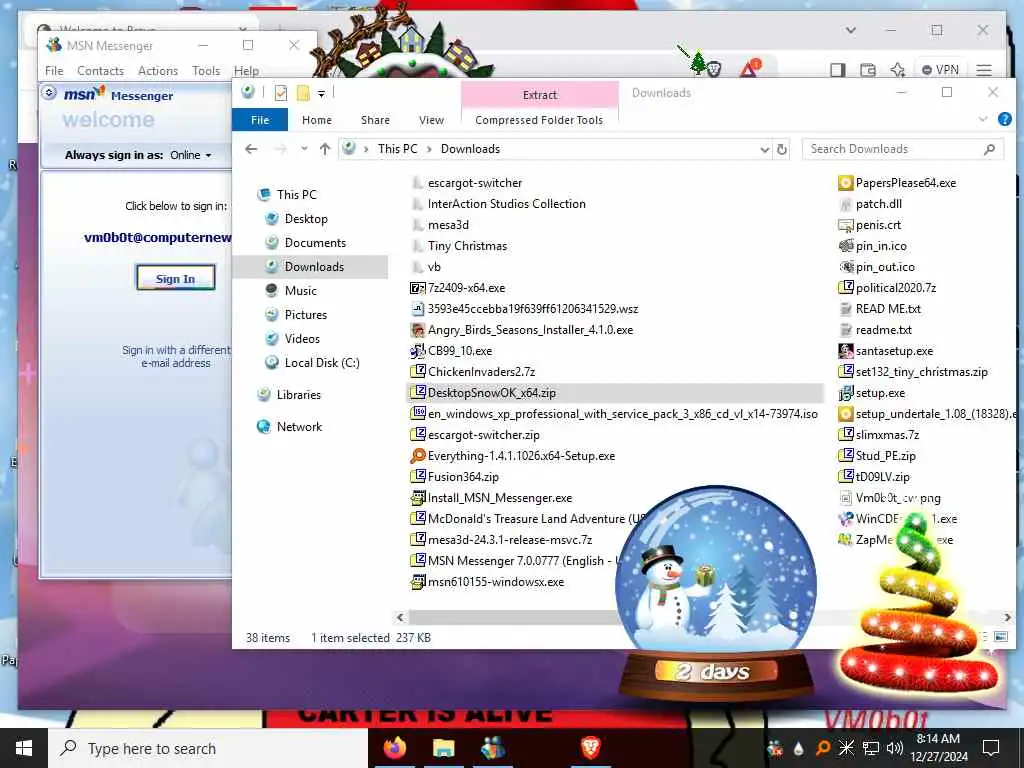Select santasetup.exe icon
The width and height of the screenshot is (1024, 768).
click(x=846, y=351)
